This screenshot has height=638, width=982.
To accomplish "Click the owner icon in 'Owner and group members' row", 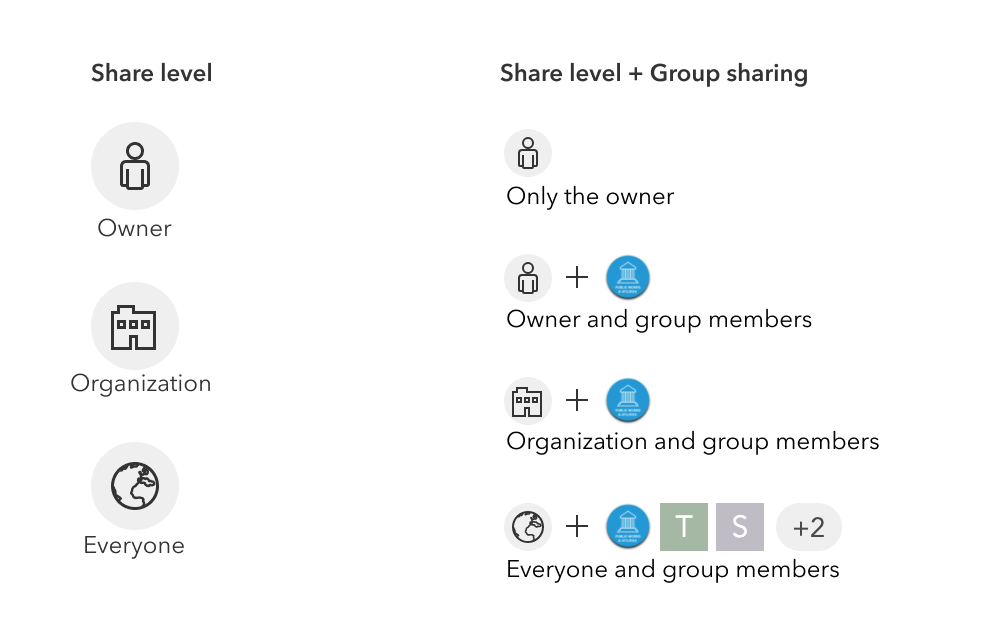I will click(528, 277).
